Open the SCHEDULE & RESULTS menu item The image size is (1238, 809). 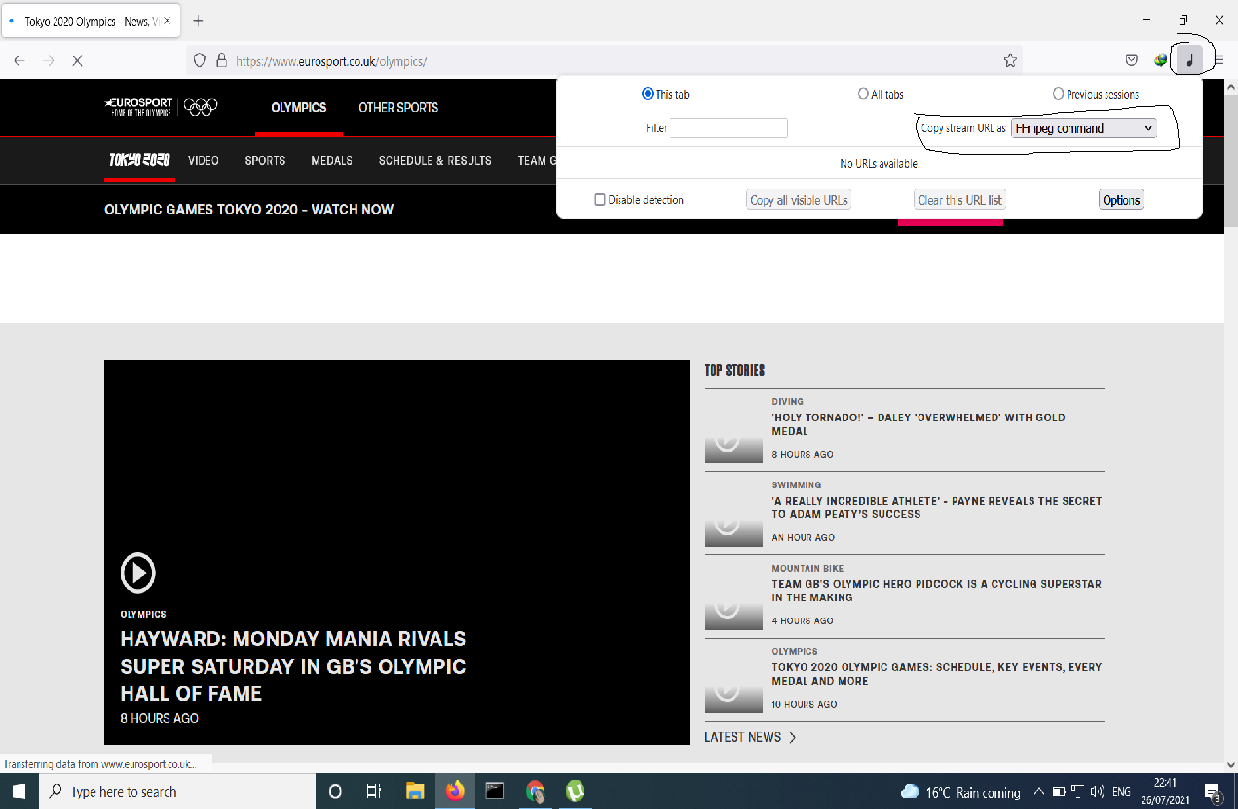tap(435, 160)
